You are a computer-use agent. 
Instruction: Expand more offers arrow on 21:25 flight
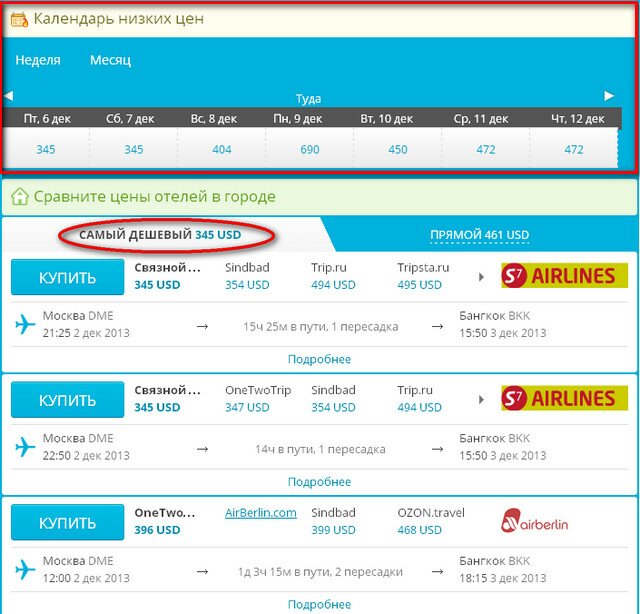(x=481, y=277)
